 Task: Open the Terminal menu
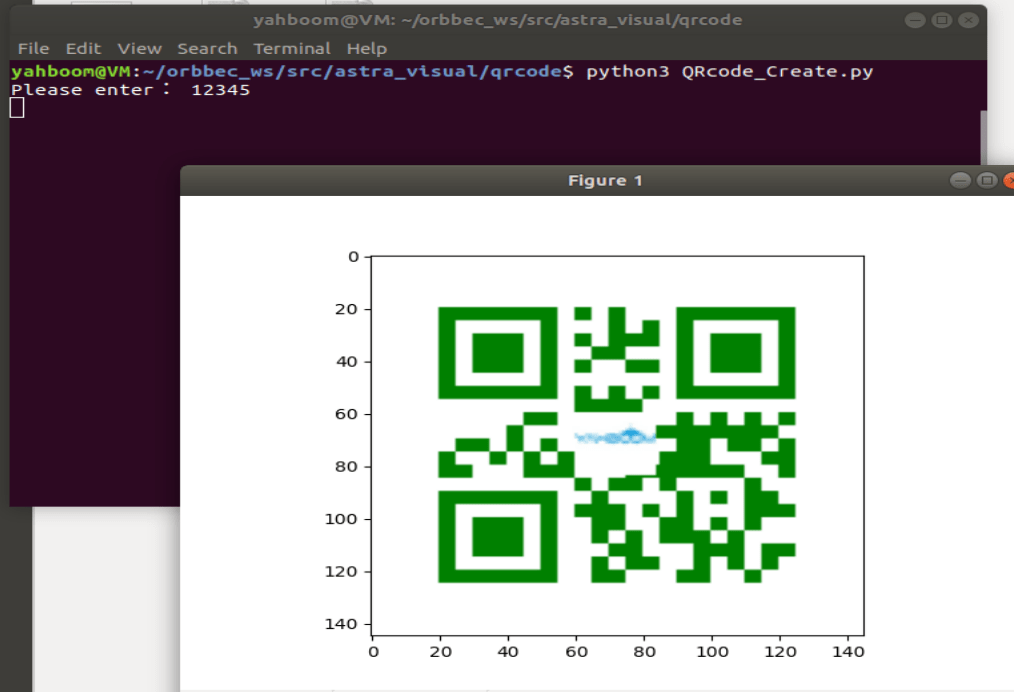point(292,49)
